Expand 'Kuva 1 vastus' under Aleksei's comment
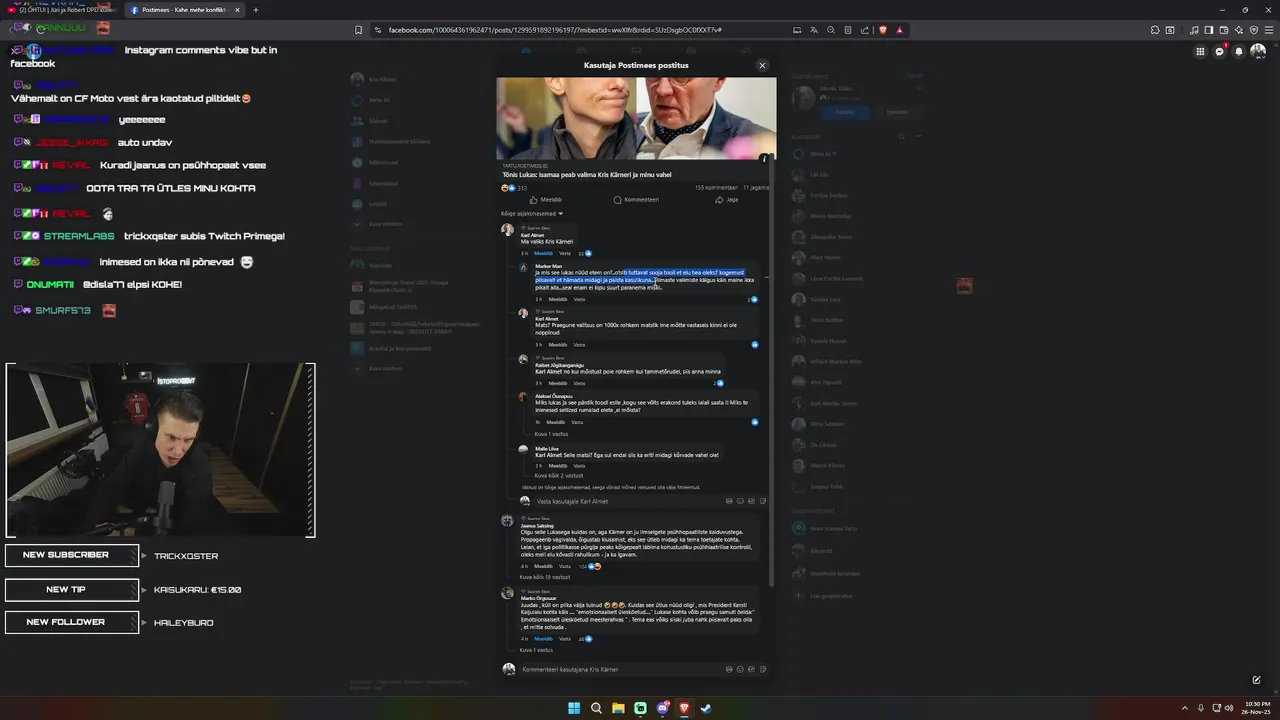This screenshot has height=720, width=1280. coord(551,434)
